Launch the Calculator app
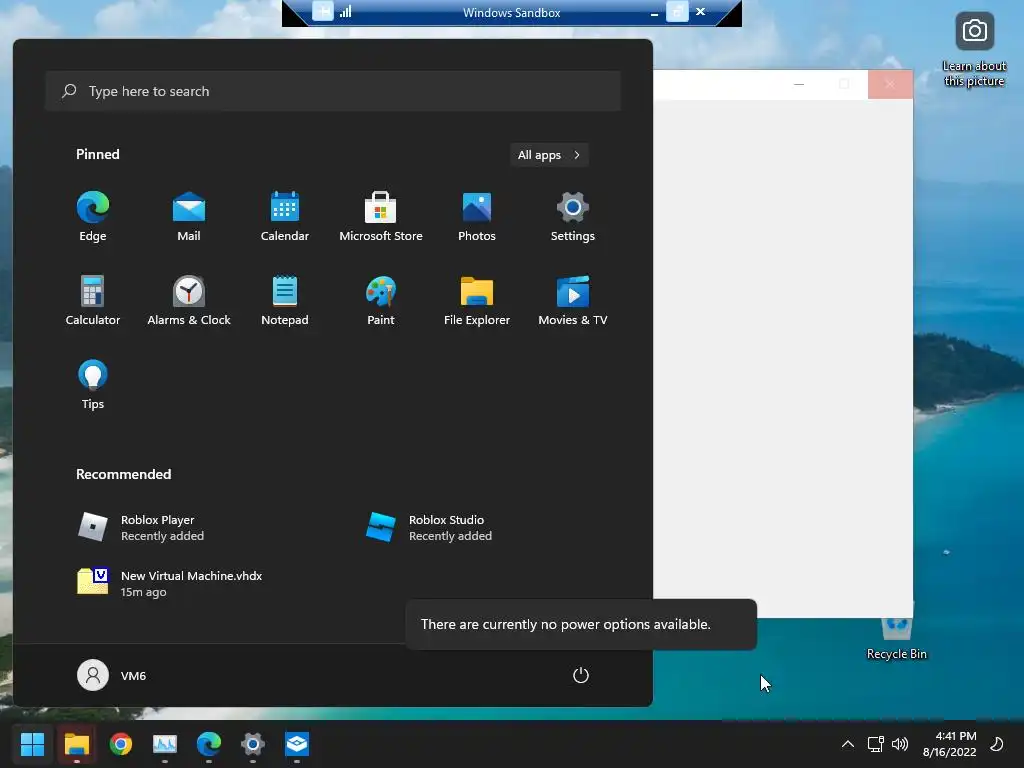 (93, 300)
